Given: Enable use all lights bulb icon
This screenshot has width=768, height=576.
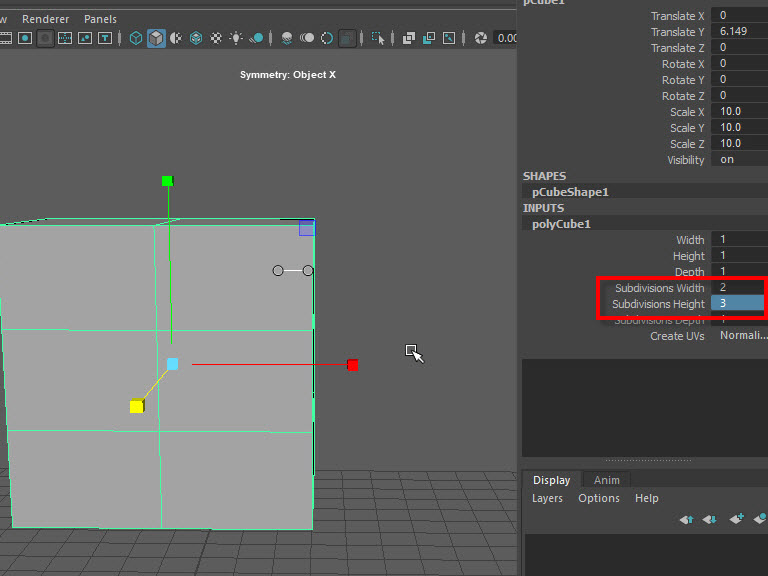Looking at the screenshot, I should [236, 38].
